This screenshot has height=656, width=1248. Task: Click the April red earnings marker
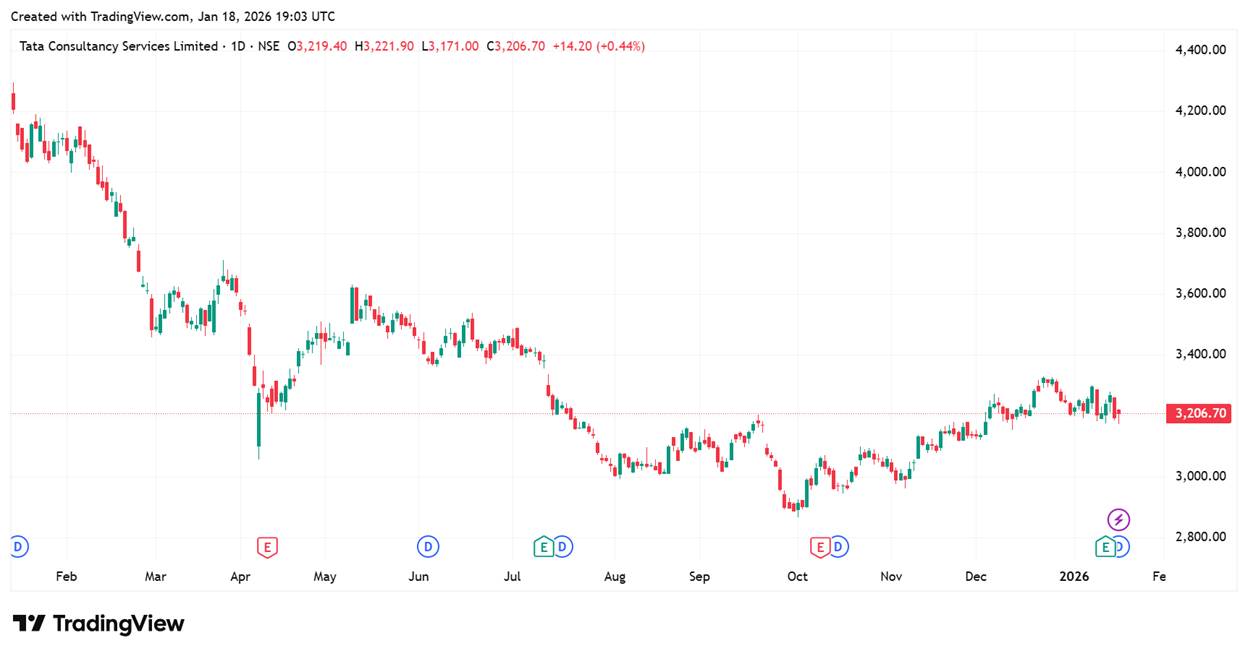[266, 546]
